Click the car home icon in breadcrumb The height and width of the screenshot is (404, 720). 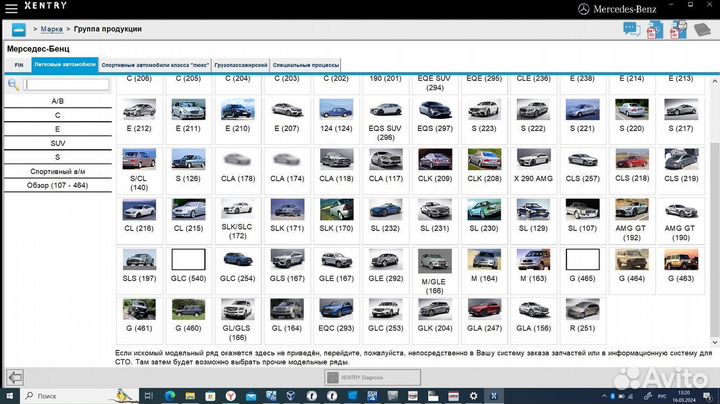pyautogui.click(x=19, y=30)
